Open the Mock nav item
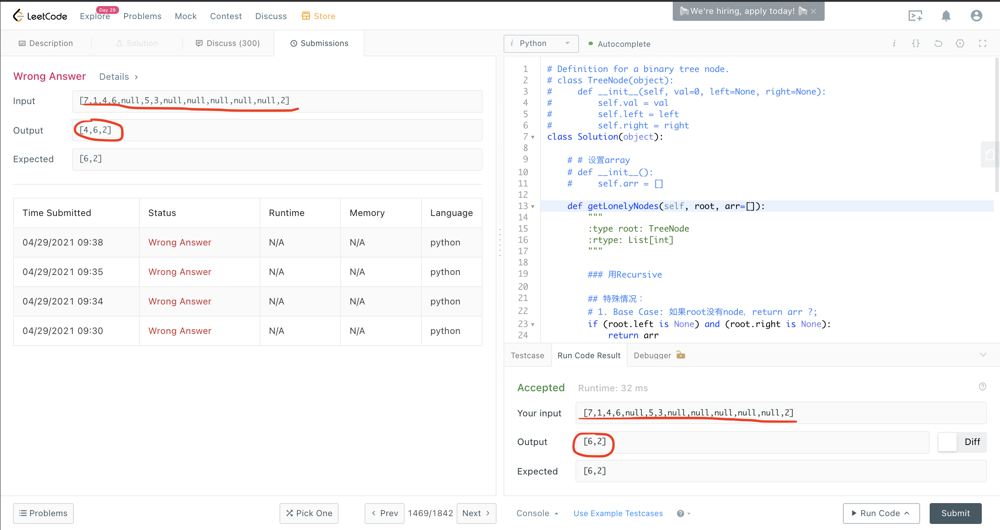The image size is (1000, 530). coord(186,16)
